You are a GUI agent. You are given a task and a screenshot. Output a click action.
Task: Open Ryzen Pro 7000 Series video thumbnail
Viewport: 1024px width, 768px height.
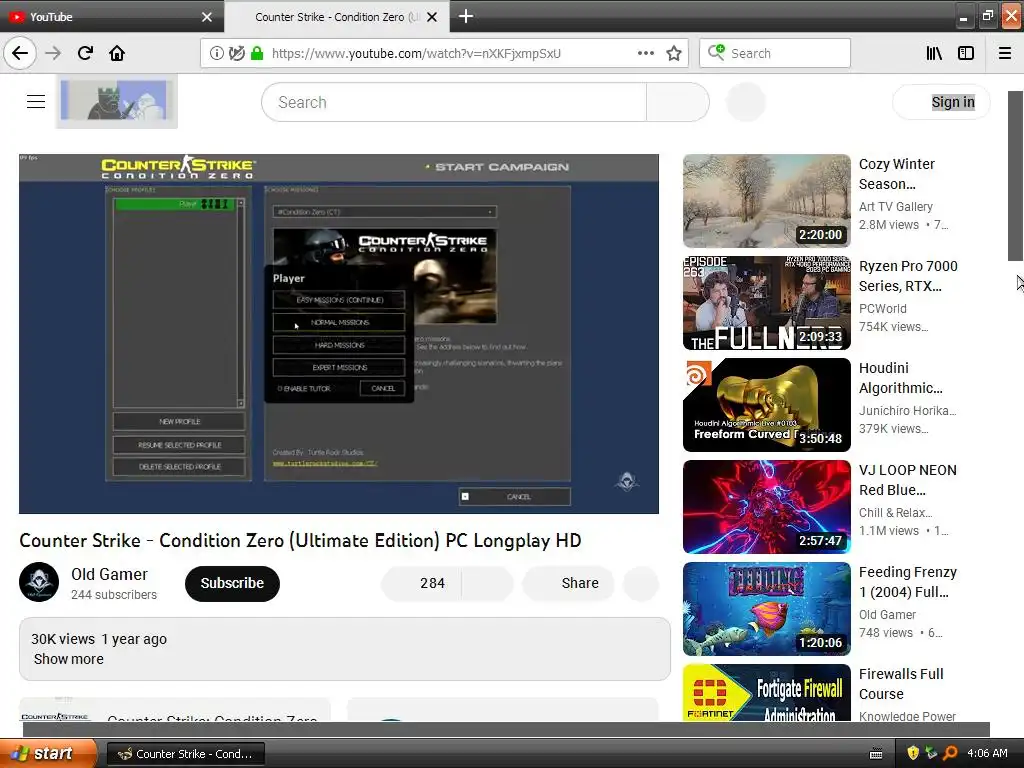pos(767,303)
